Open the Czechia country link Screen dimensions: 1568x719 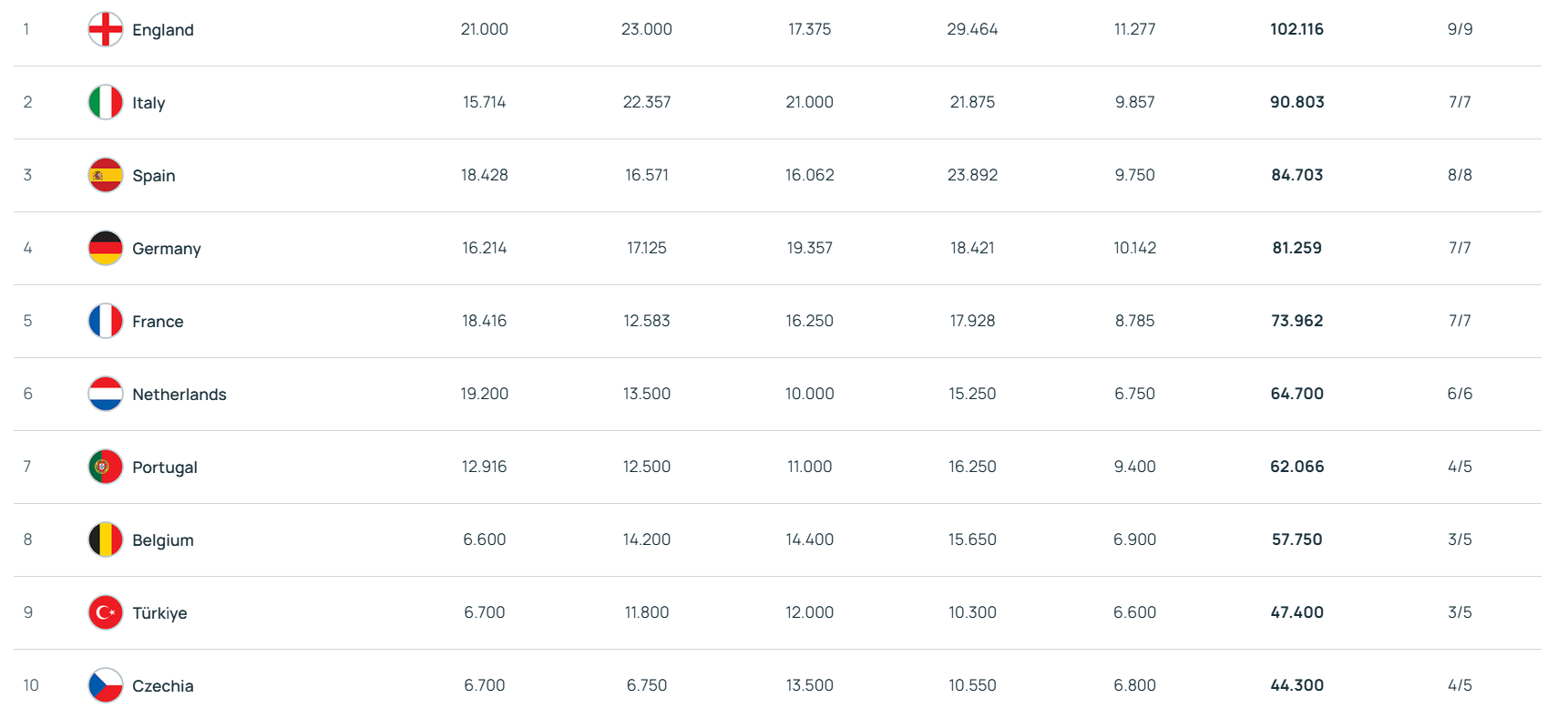(163, 686)
